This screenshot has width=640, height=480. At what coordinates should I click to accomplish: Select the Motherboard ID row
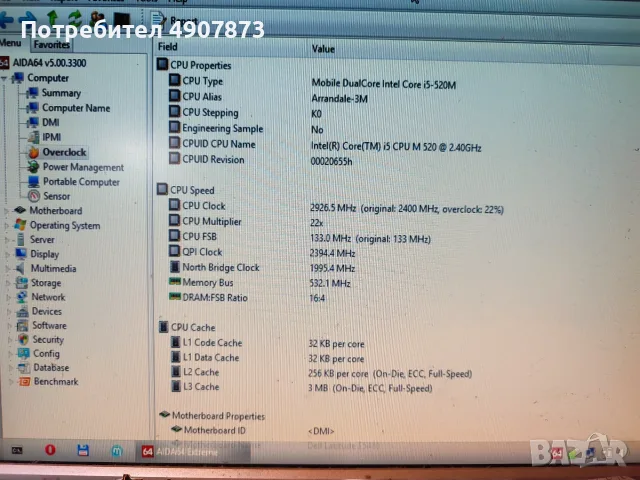pyautogui.click(x=253, y=430)
